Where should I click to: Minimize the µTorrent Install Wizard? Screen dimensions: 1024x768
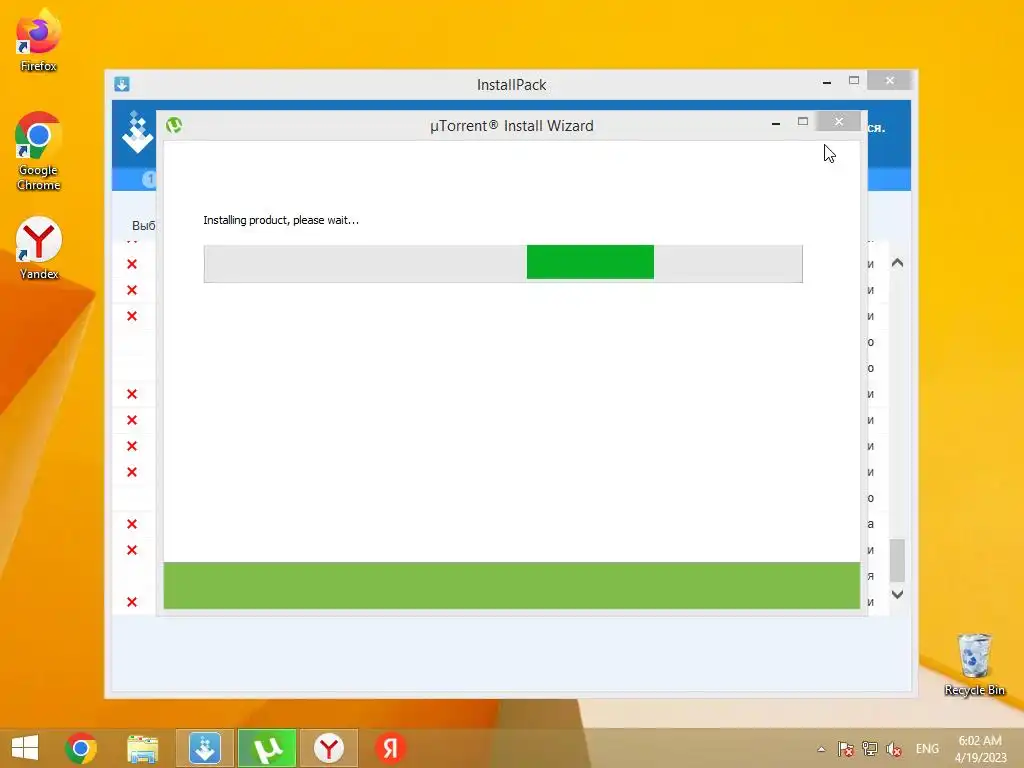click(776, 123)
